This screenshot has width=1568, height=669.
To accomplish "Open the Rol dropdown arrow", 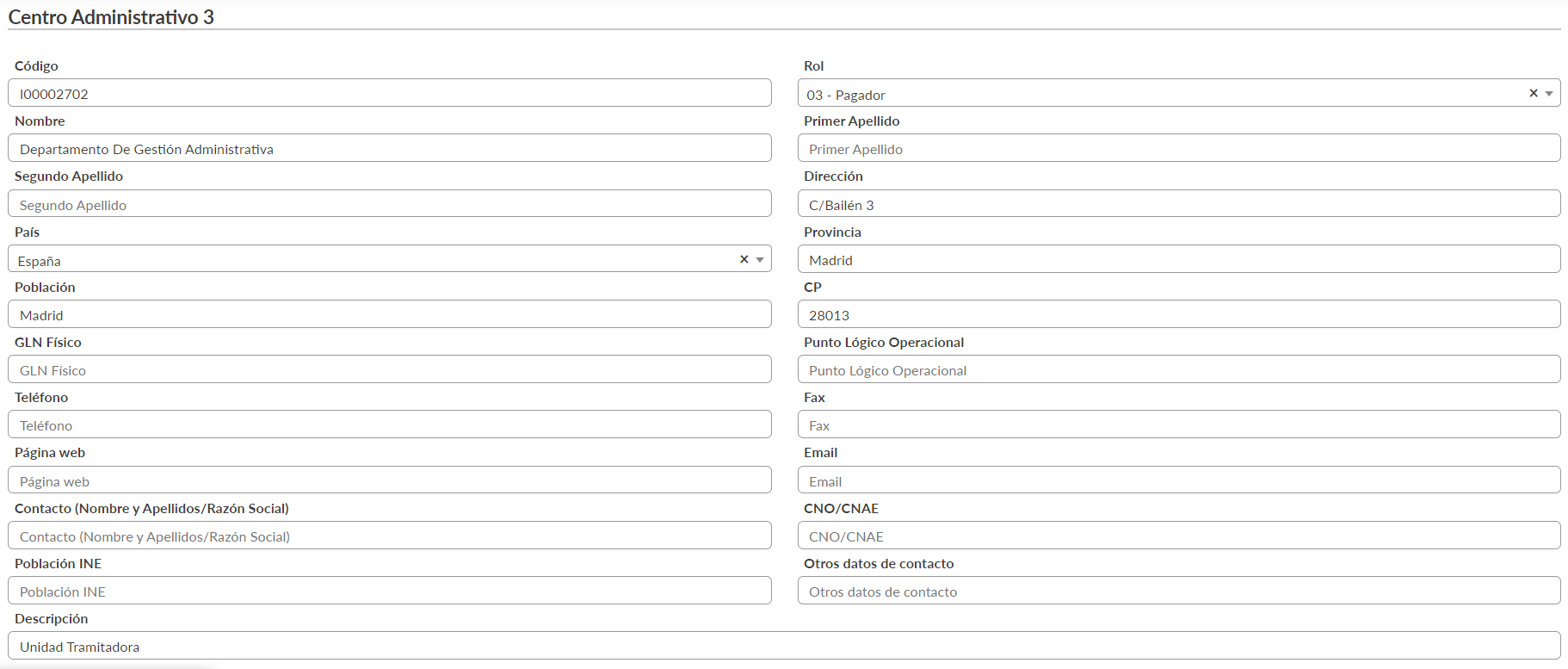I will [x=1548, y=94].
